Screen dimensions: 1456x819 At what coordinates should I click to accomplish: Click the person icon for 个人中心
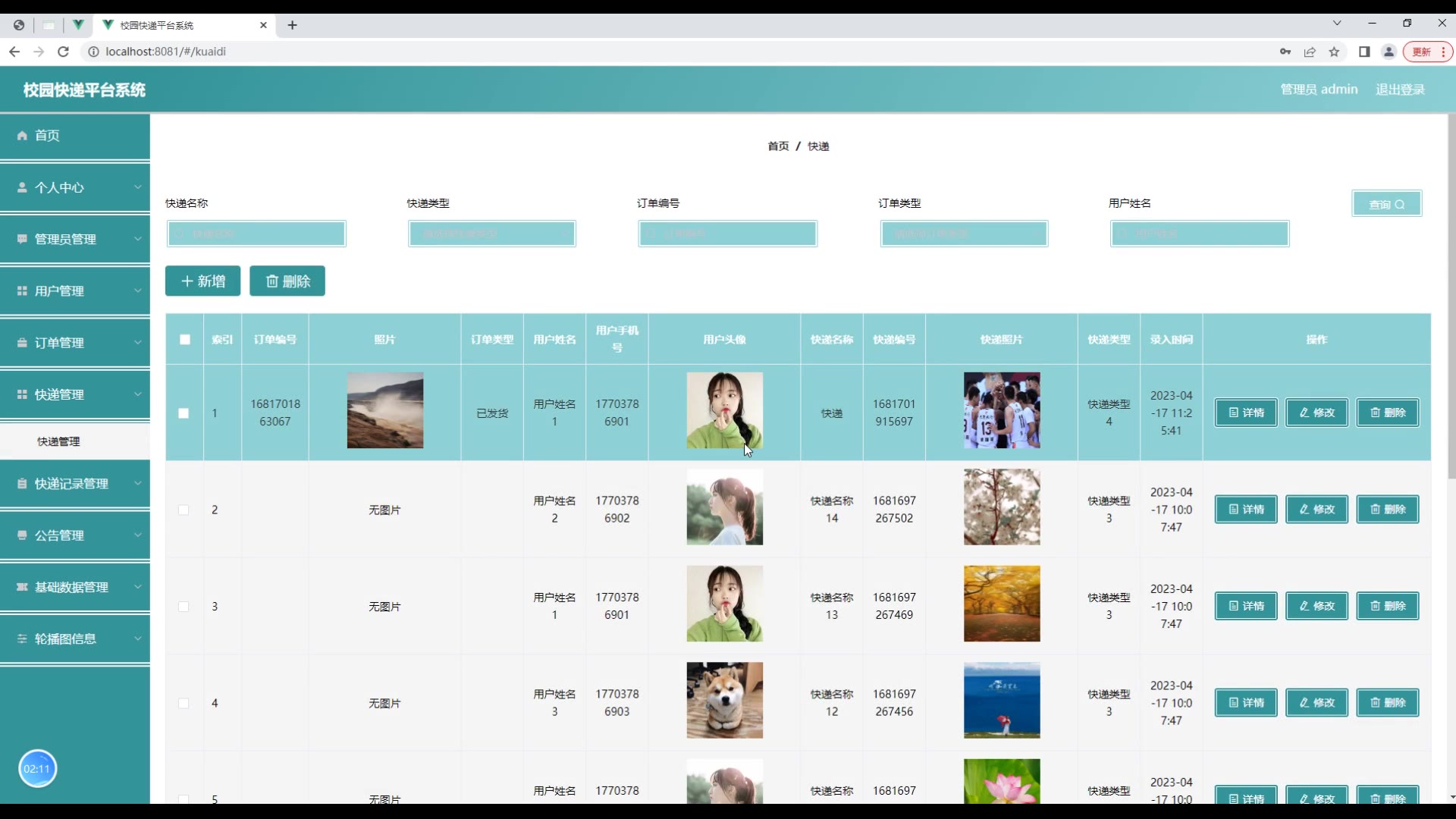coord(22,187)
